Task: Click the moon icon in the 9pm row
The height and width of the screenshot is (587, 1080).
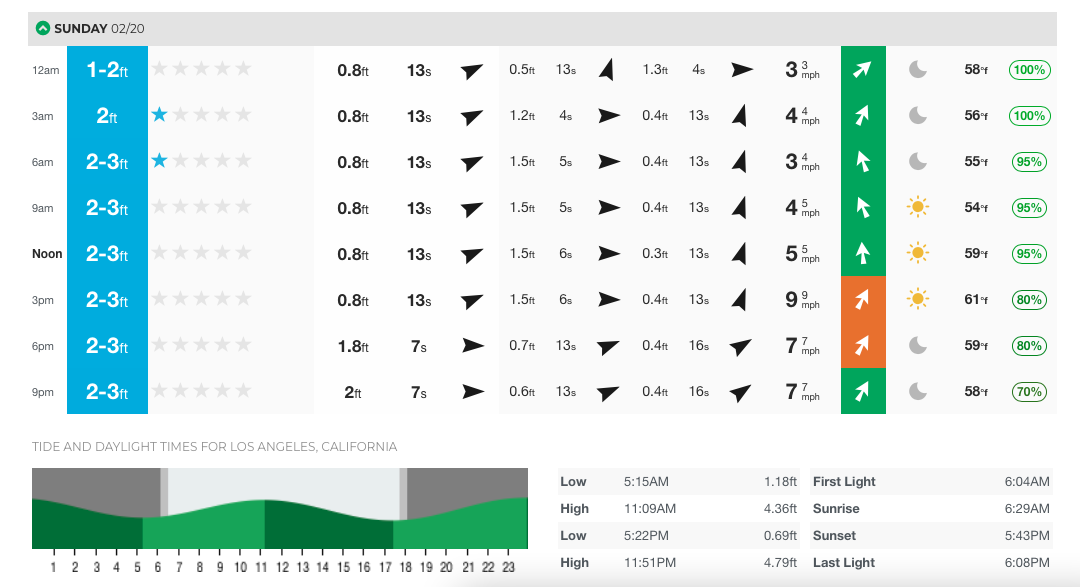Action: [917, 391]
